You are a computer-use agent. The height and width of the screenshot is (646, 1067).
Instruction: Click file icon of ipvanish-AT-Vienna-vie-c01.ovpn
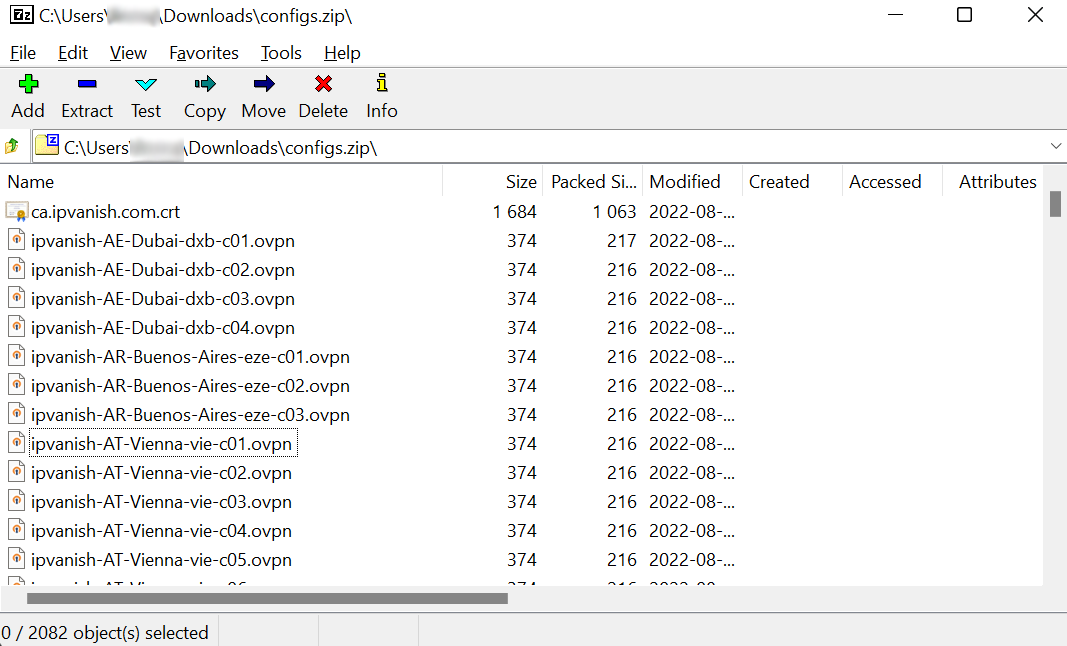click(x=17, y=443)
